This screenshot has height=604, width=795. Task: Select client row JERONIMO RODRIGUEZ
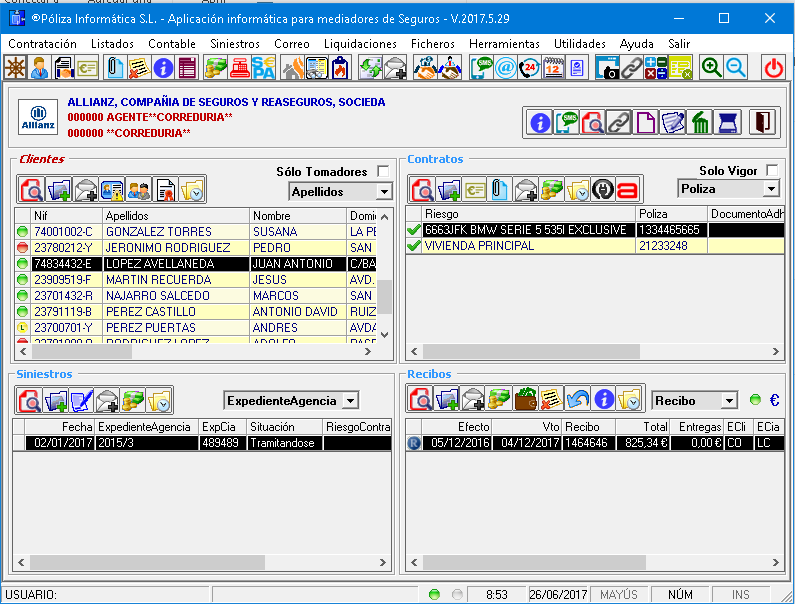[x=196, y=247]
